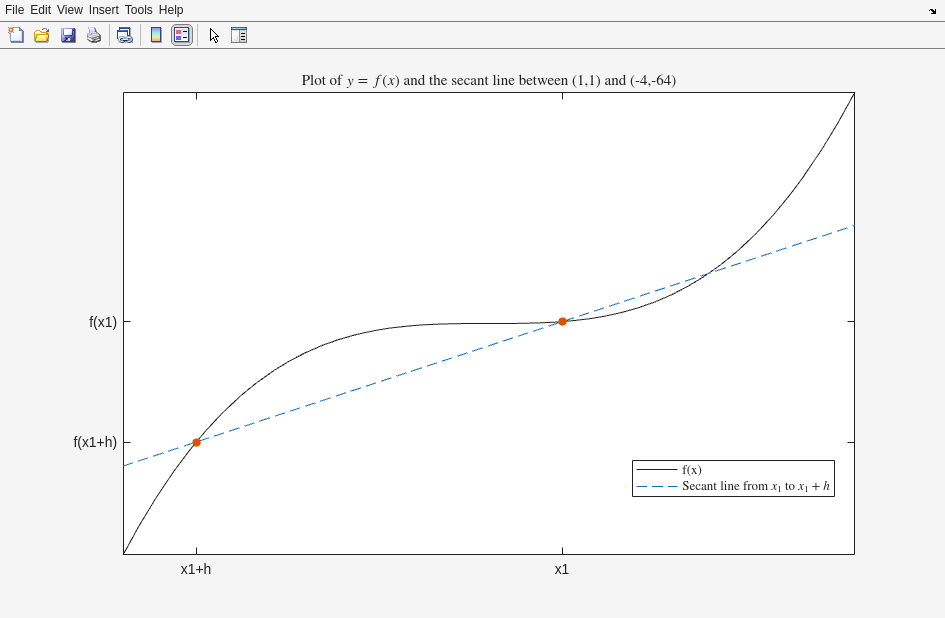Click the plot title text
945x618 pixels.
[x=488, y=80]
